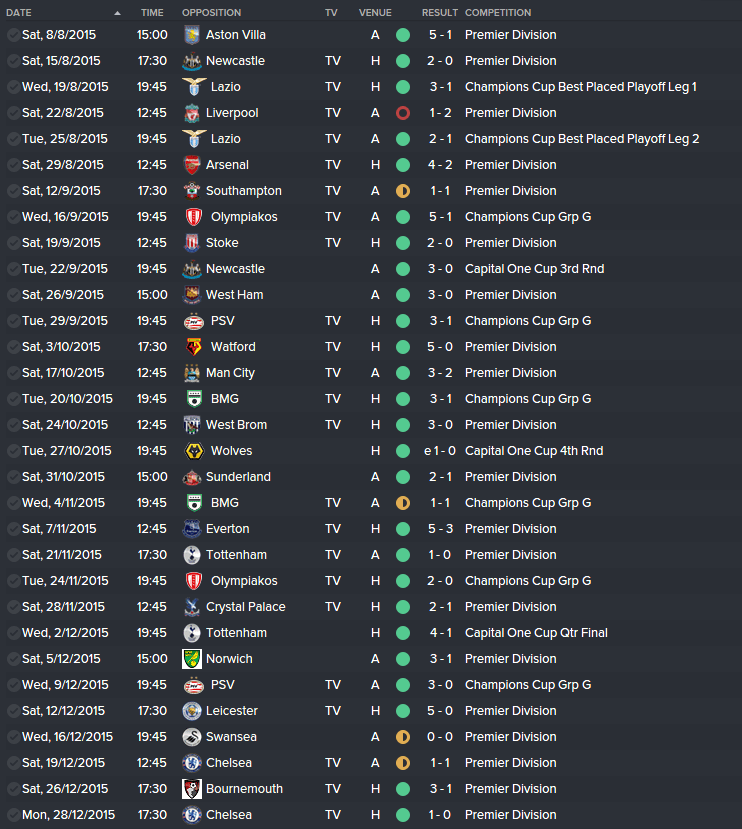Click the Arsenal club badge
The width and height of the screenshot is (742, 829).
[x=191, y=165]
